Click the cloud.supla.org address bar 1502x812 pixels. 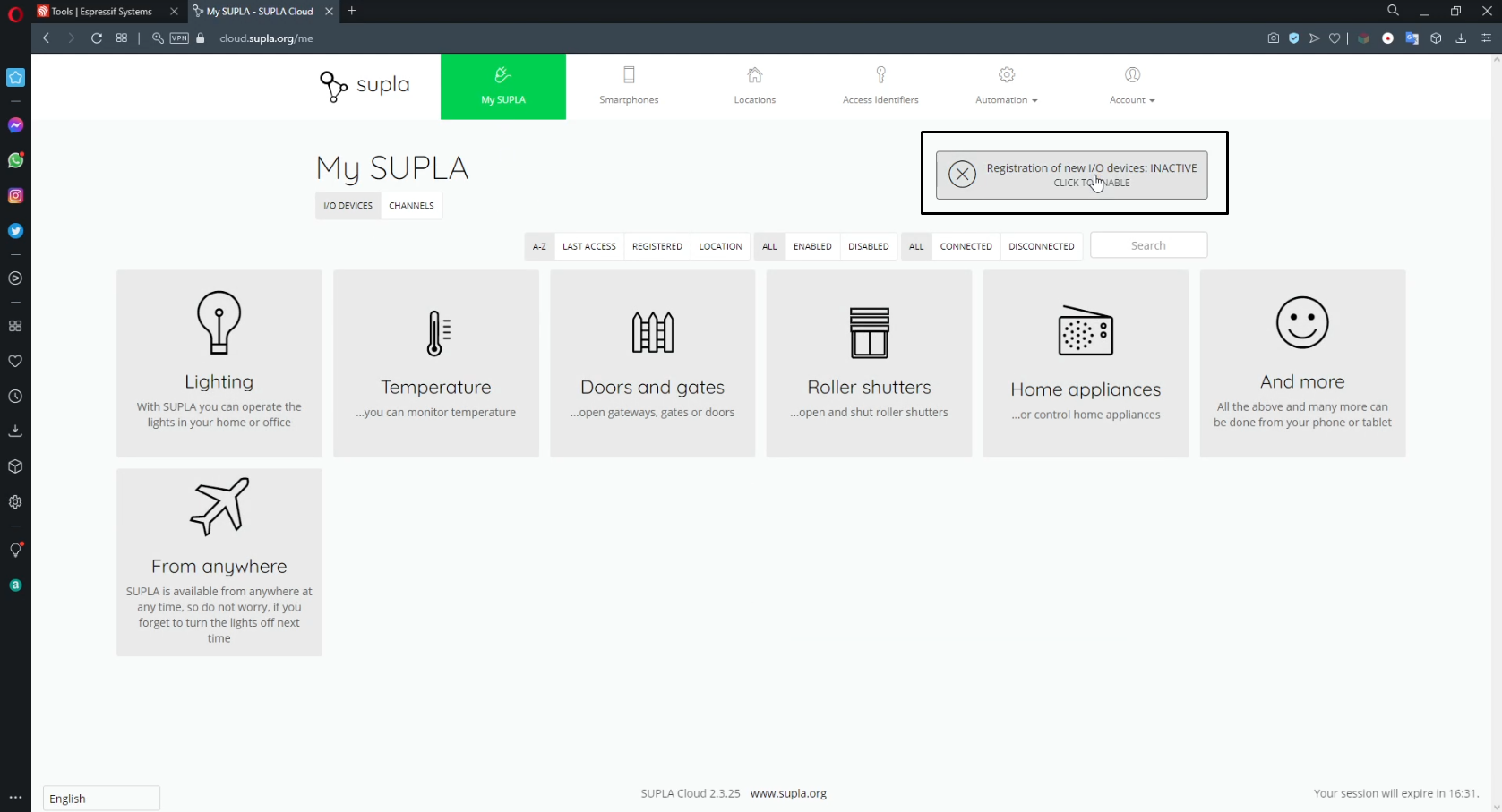pos(267,38)
